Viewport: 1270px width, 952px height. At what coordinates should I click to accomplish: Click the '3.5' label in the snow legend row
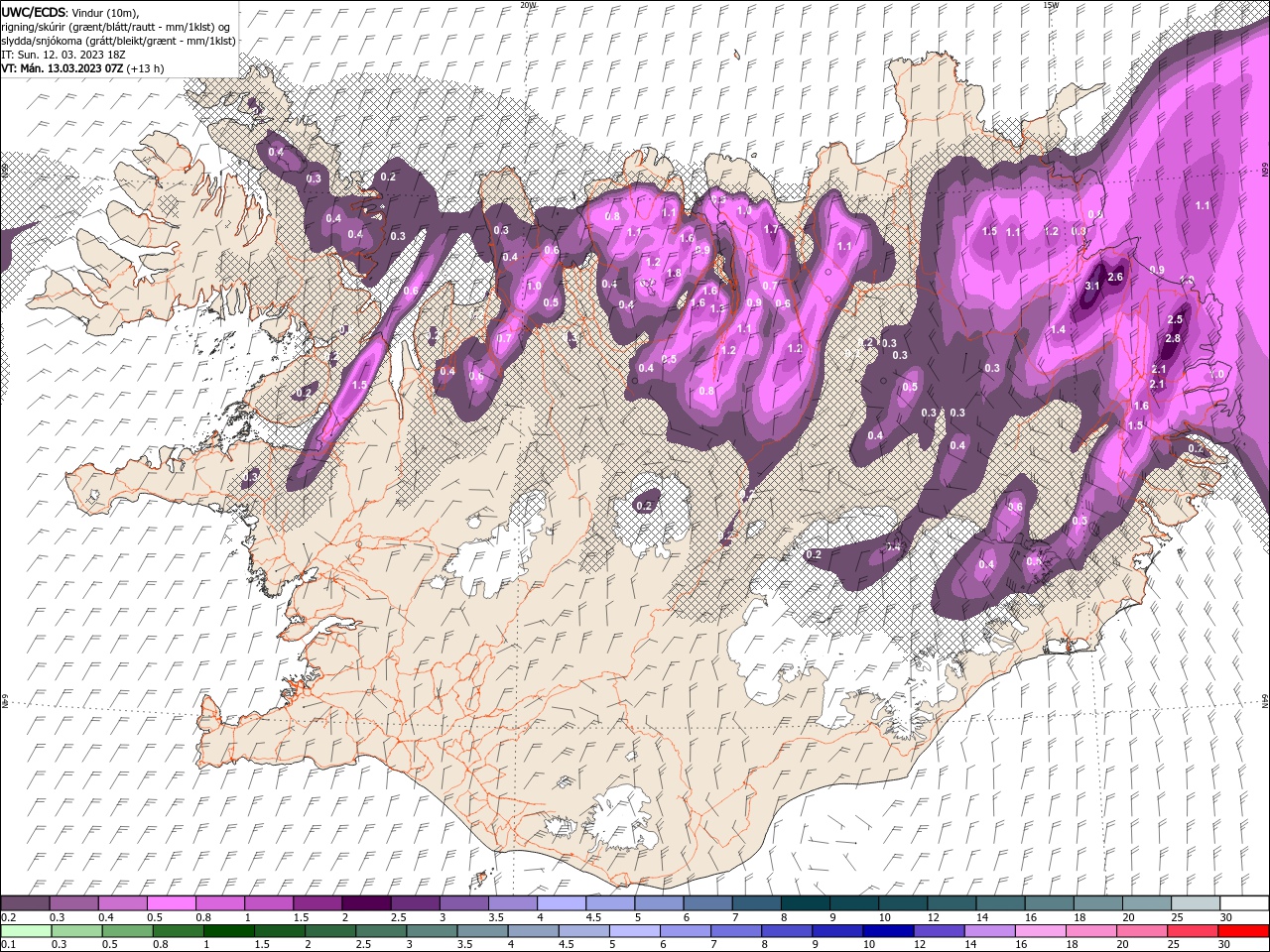click(495, 917)
